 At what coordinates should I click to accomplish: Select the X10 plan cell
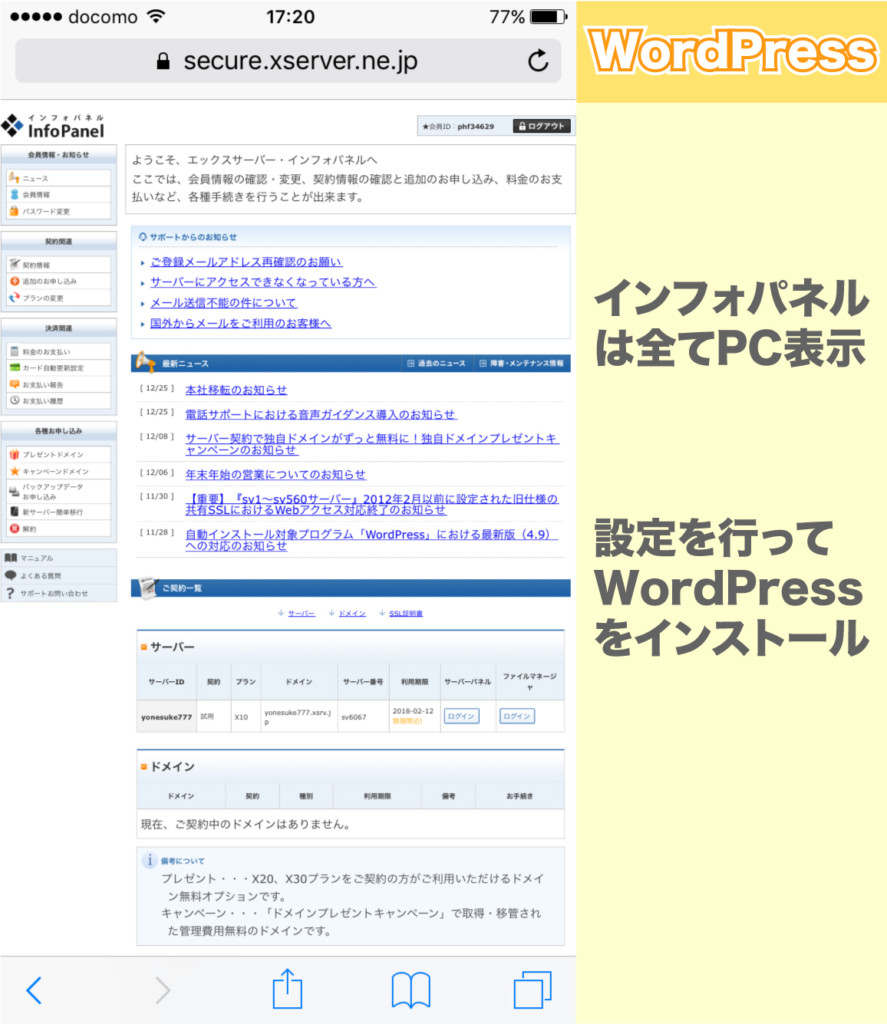[x=245, y=717]
